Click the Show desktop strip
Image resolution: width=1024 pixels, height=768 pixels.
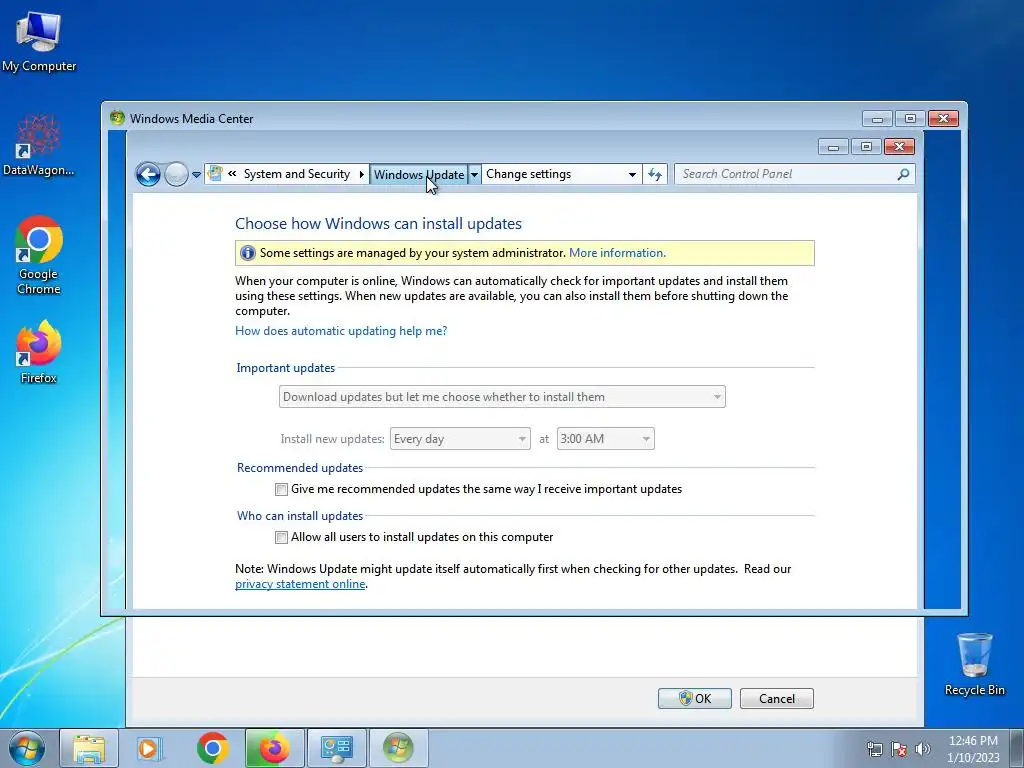click(x=1017, y=748)
